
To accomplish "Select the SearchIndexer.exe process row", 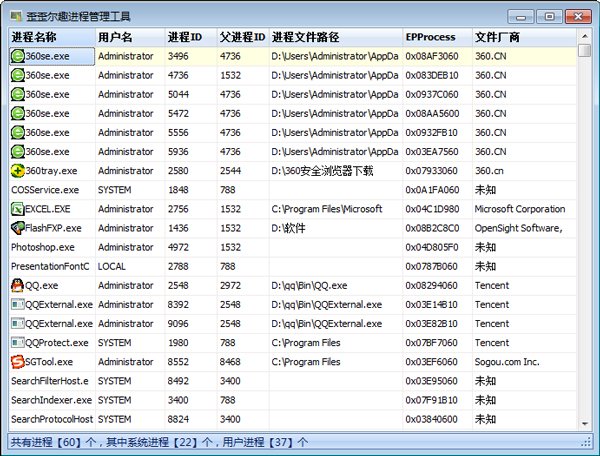I will click(x=293, y=401).
